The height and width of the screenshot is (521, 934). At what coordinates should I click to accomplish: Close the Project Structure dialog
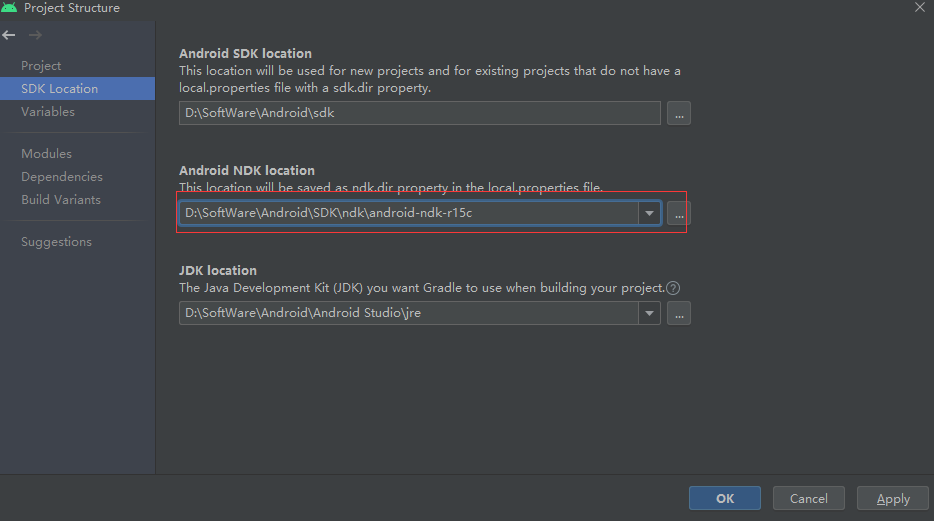click(x=919, y=8)
